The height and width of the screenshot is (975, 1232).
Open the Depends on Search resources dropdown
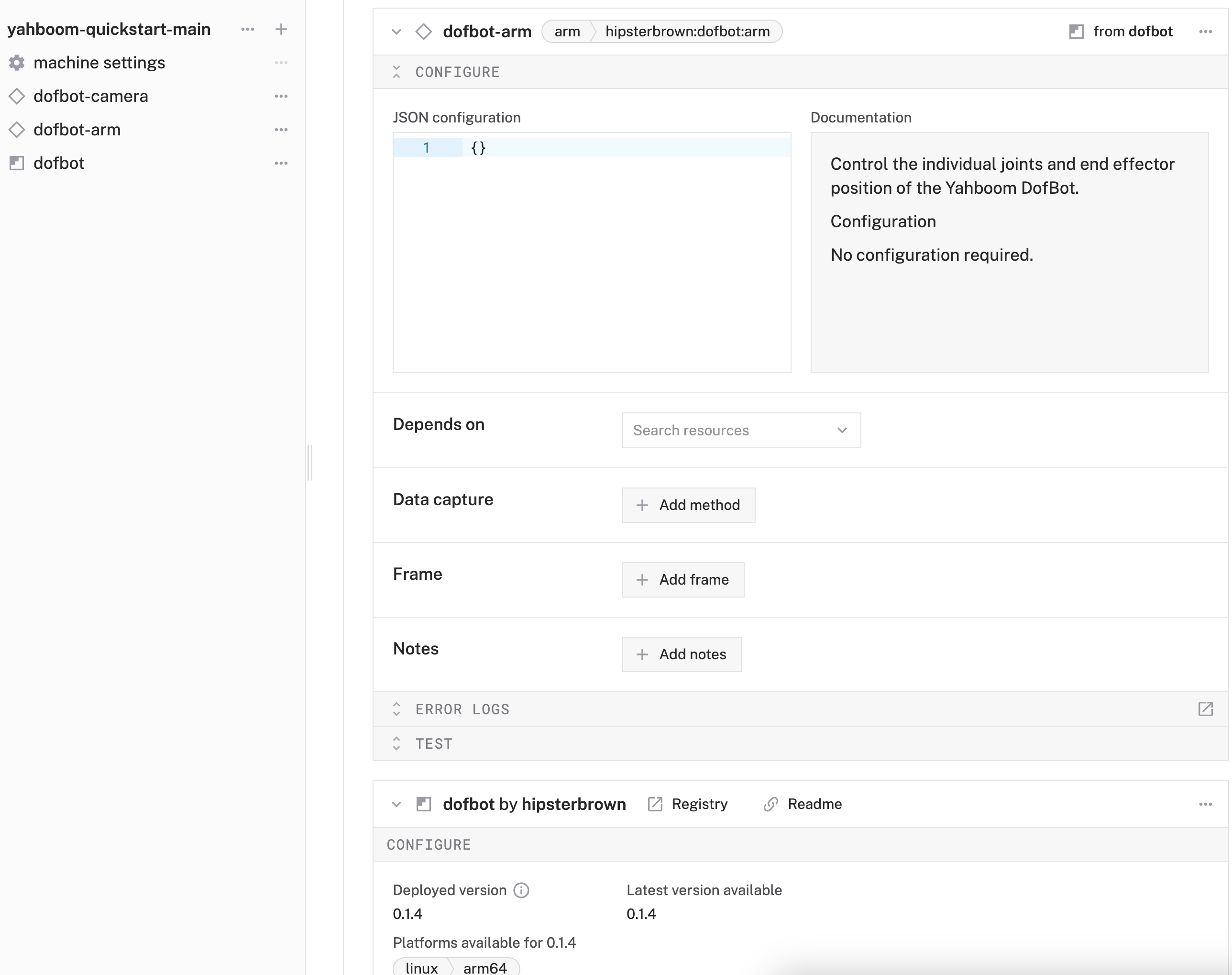click(741, 431)
